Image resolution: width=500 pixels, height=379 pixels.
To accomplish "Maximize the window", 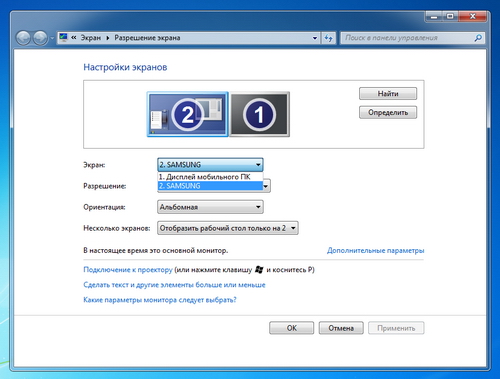I will (x=450, y=16).
